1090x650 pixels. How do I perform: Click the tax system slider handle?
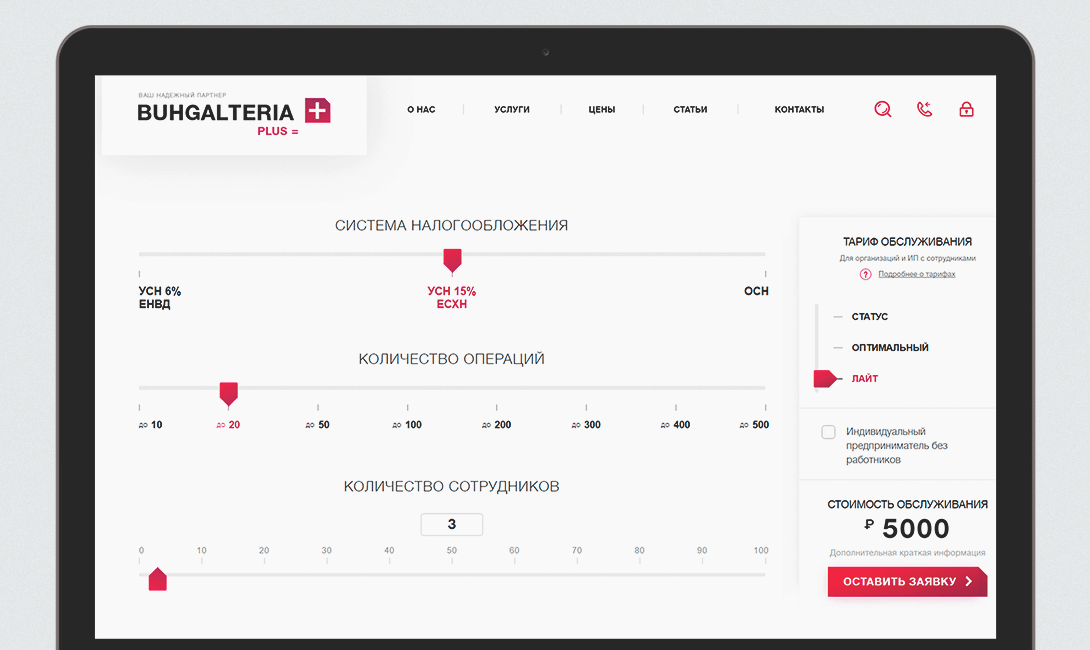(x=452, y=260)
